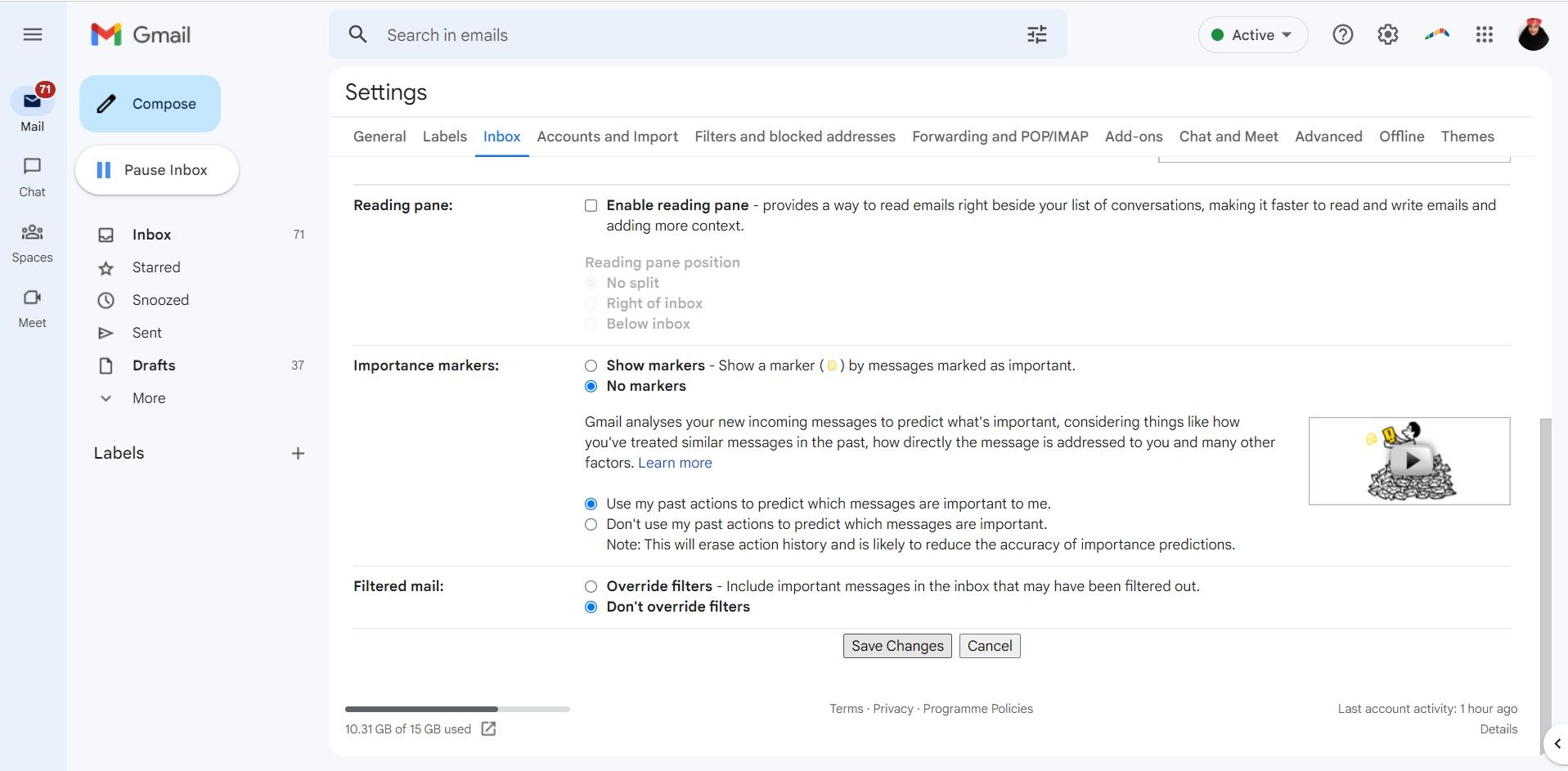Enable the reading pane checkbox
The image size is (1568, 771).
(x=591, y=205)
